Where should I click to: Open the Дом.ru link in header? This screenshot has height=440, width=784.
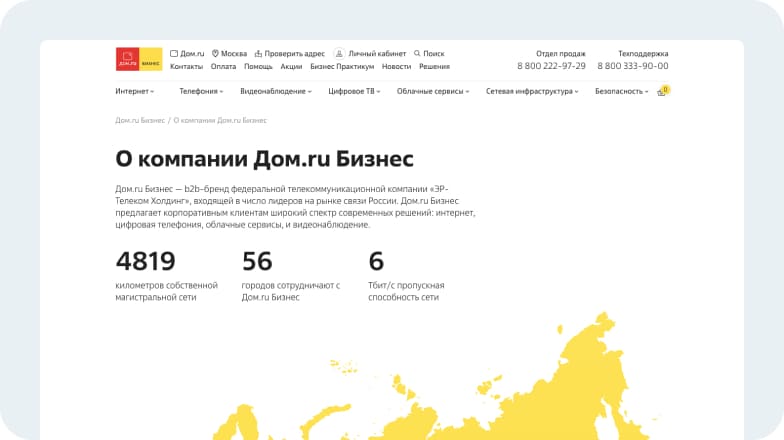(x=192, y=54)
